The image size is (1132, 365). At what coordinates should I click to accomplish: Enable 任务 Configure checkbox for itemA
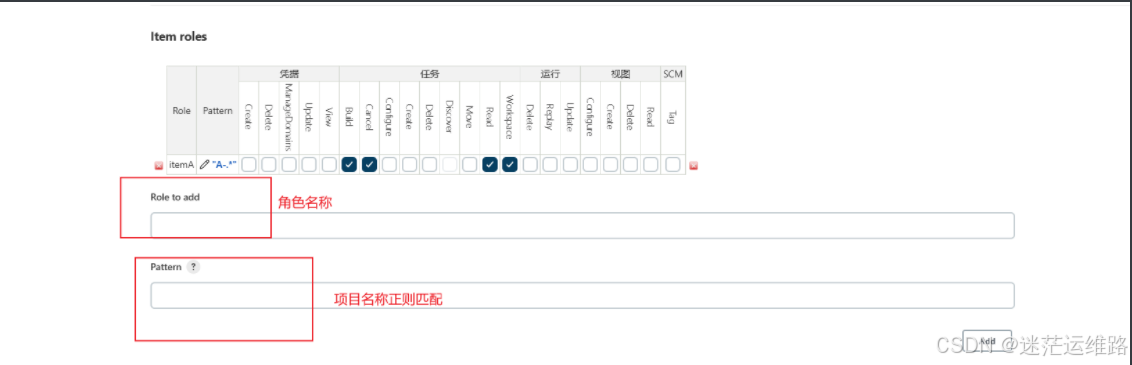click(390, 164)
